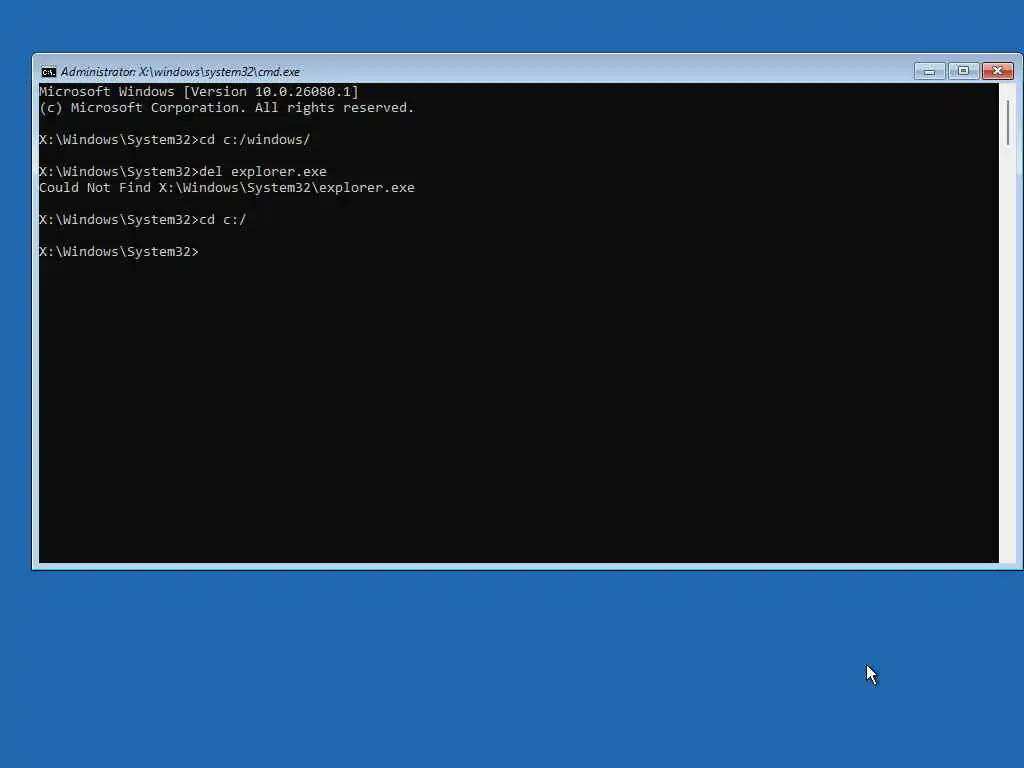Maximize the Administrator cmd.exe window
The height and width of the screenshot is (768, 1024).
click(963, 71)
